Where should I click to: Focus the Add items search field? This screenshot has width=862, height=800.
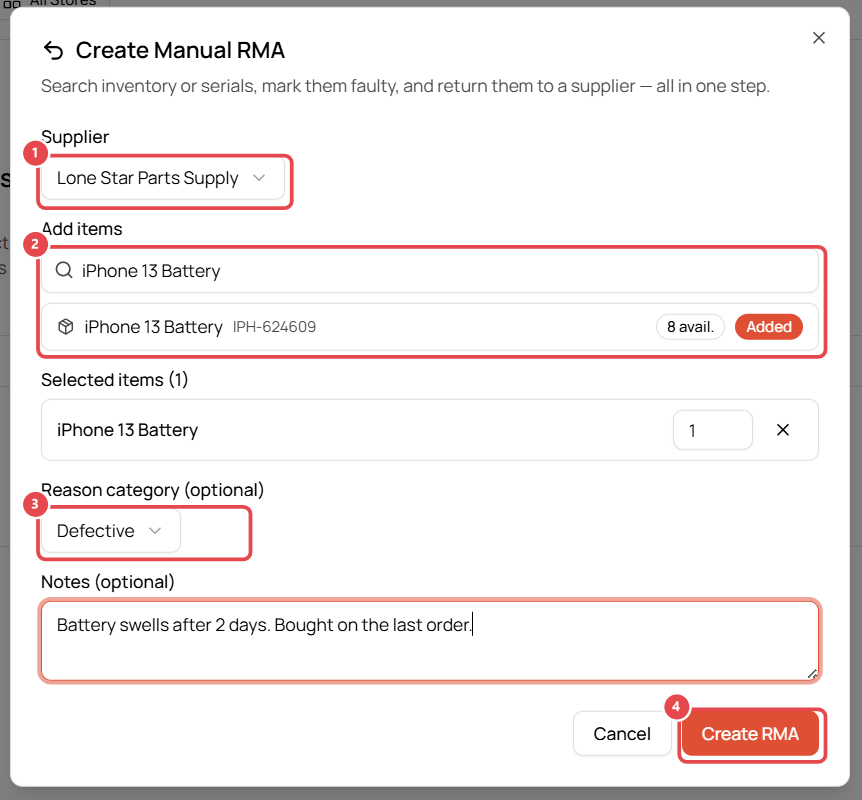click(430, 271)
